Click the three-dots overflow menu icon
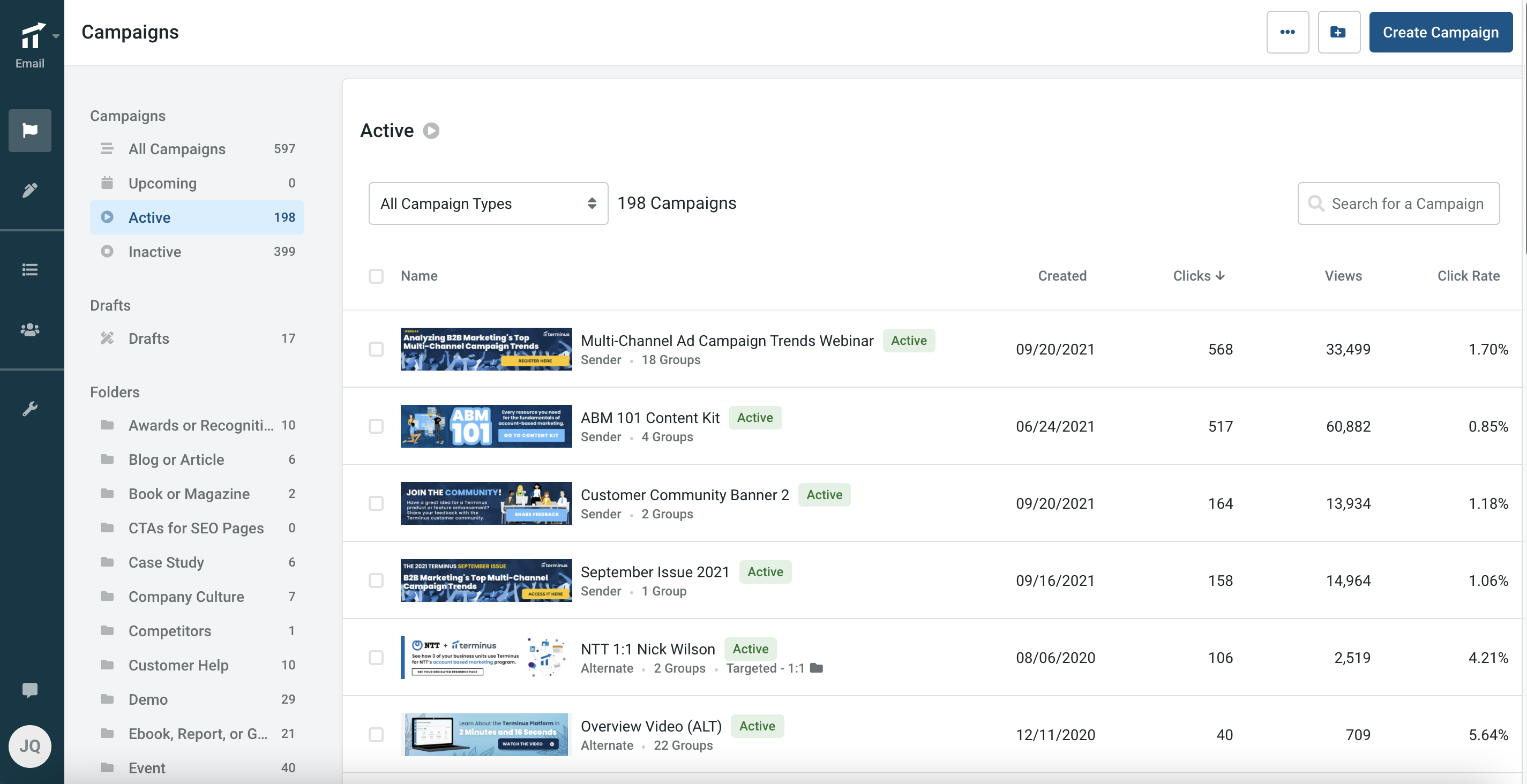 pyautogui.click(x=1288, y=31)
